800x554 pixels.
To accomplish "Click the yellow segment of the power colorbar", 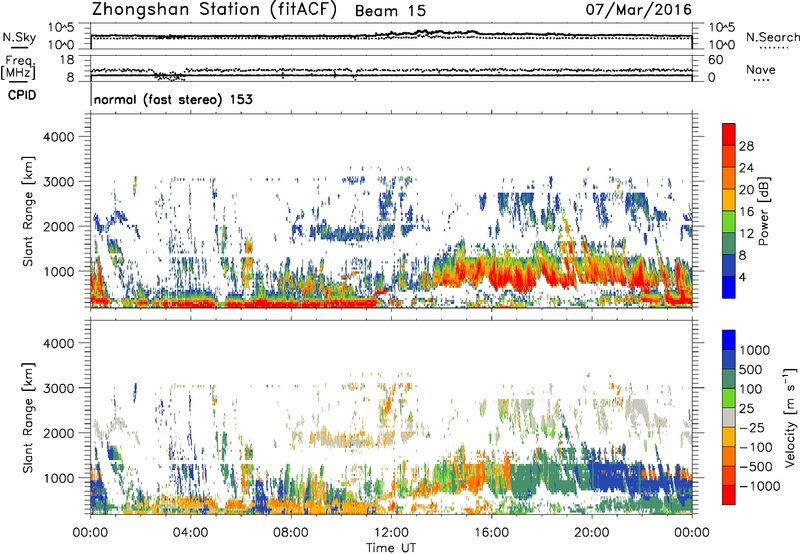I will [729, 200].
